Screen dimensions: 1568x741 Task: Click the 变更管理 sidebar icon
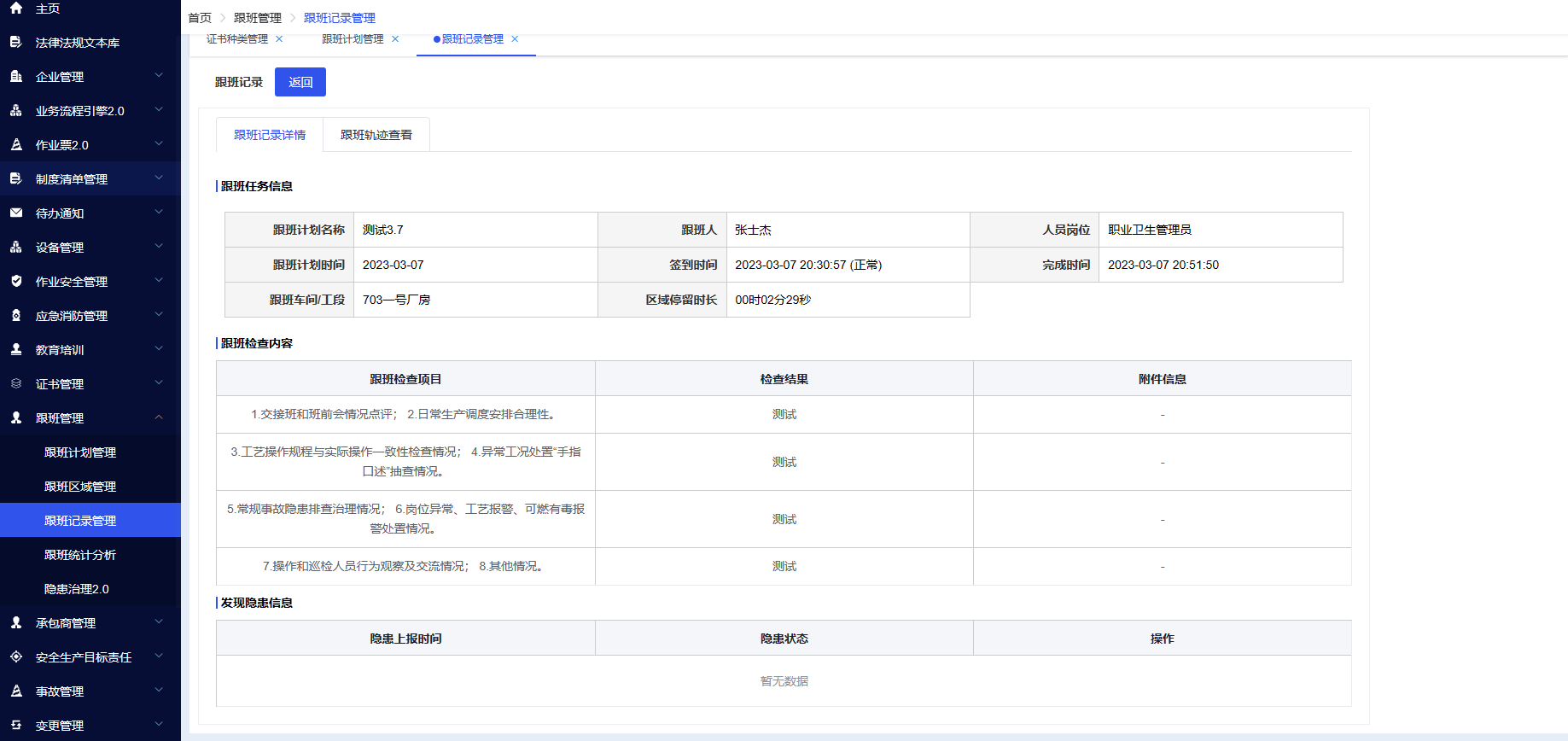click(x=16, y=725)
